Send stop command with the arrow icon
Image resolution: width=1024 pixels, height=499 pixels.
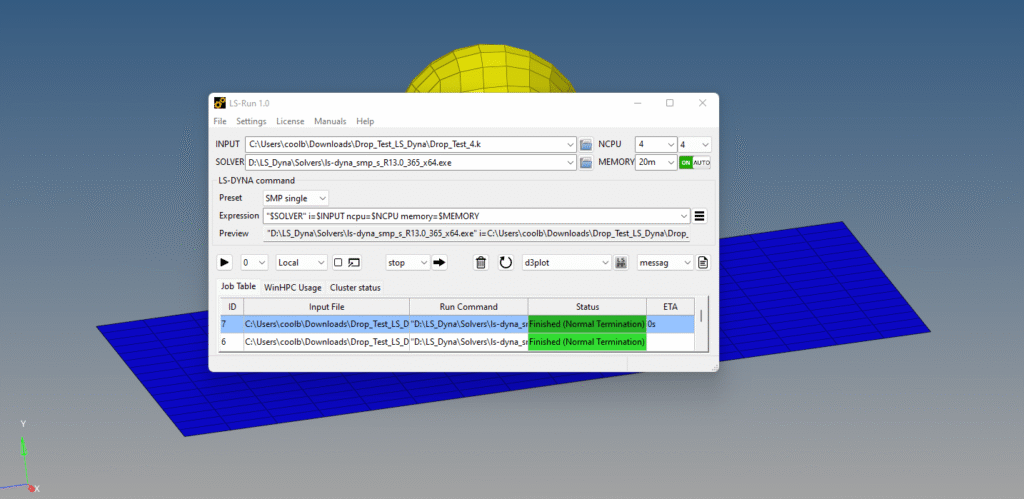(x=439, y=262)
